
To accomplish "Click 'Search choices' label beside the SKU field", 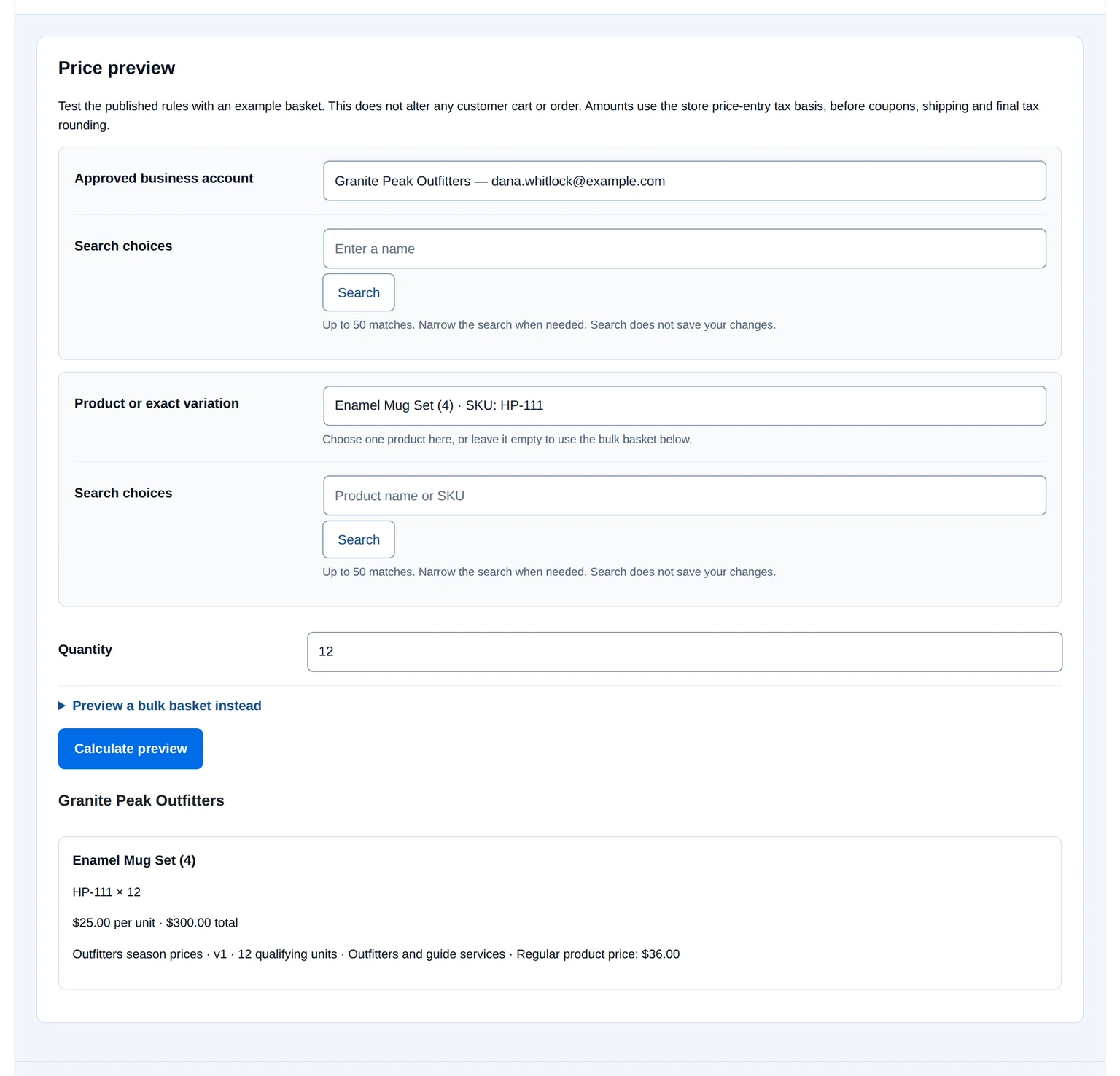I will 123,493.
